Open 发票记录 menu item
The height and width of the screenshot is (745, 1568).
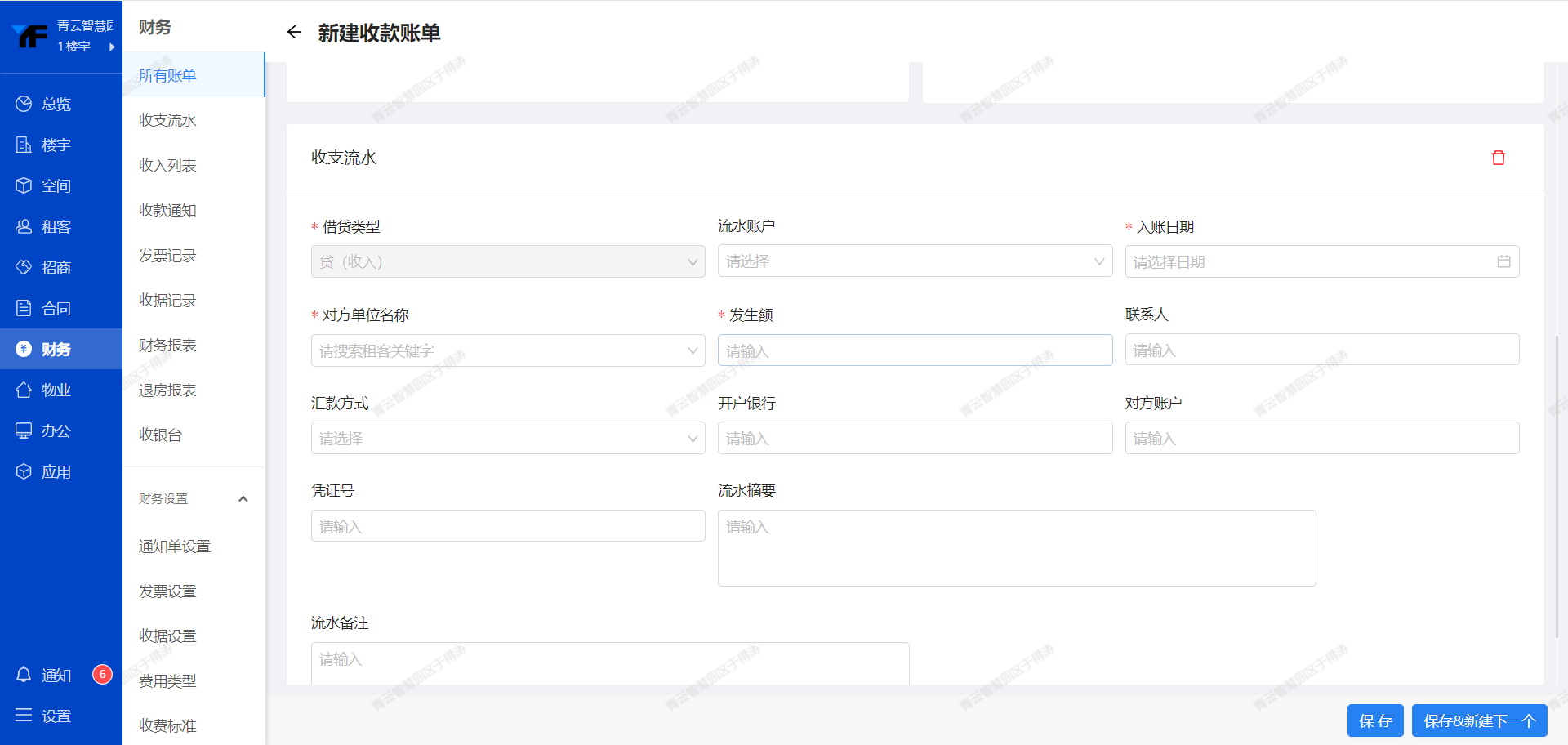pos(167,256)
